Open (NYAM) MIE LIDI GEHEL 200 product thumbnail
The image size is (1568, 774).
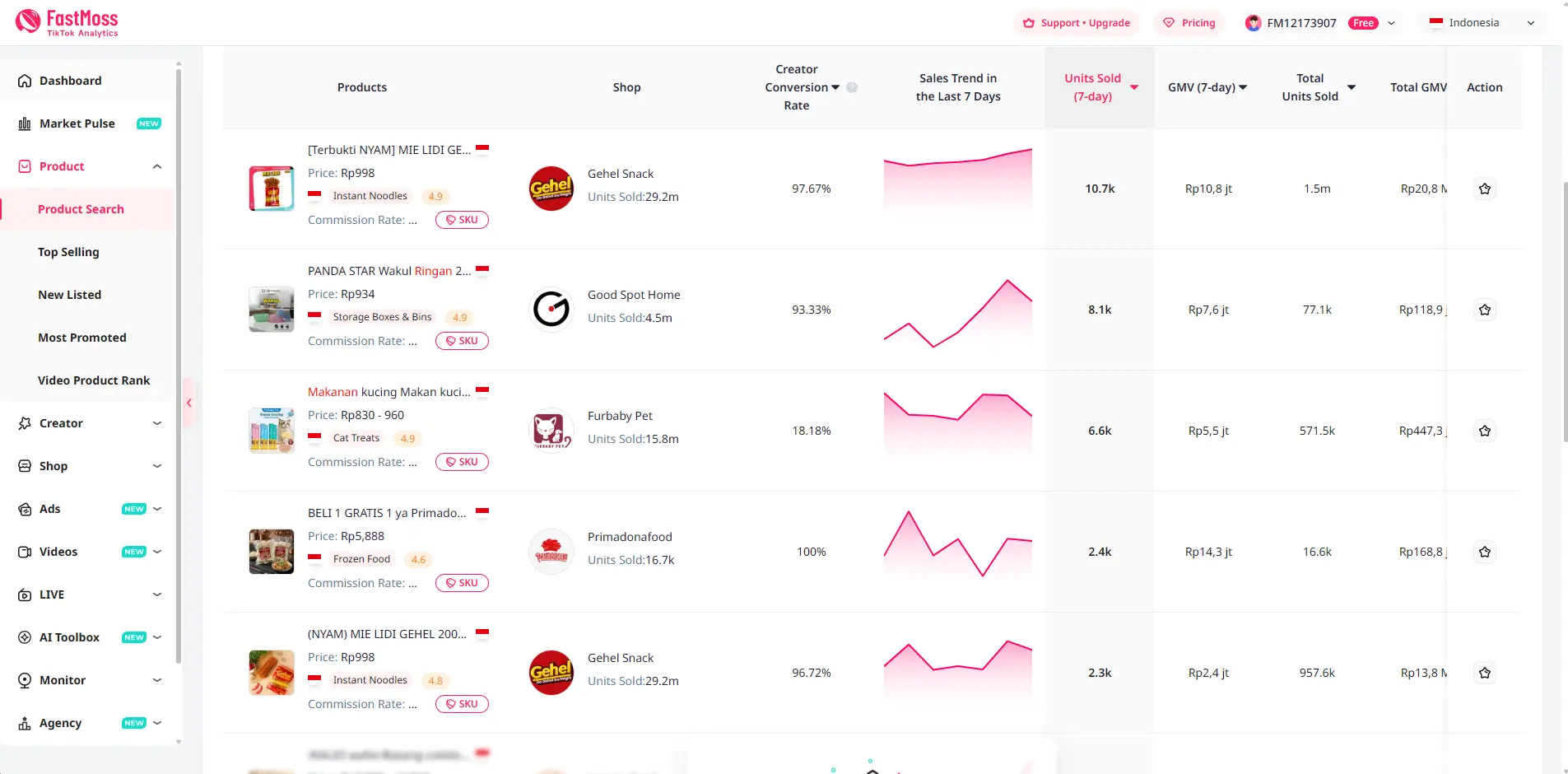point(272,673)
